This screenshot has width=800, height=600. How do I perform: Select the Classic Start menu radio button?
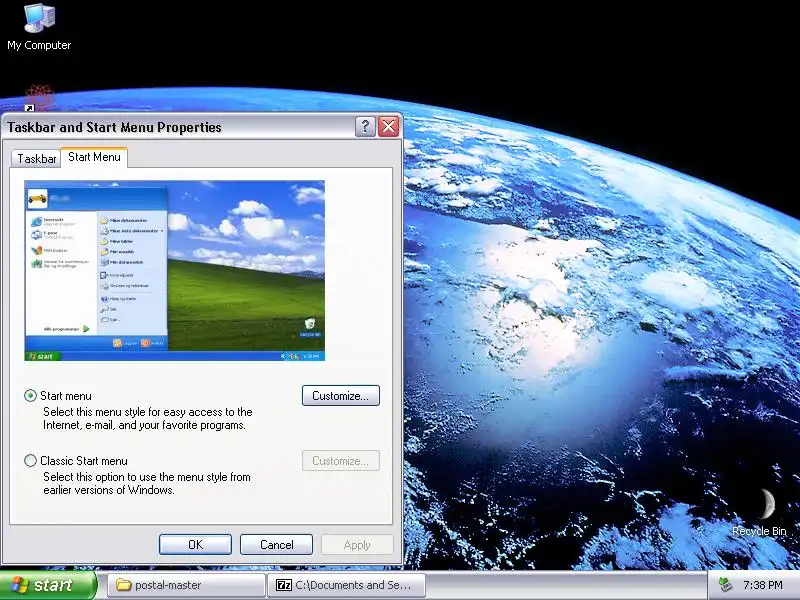[31, 461]
